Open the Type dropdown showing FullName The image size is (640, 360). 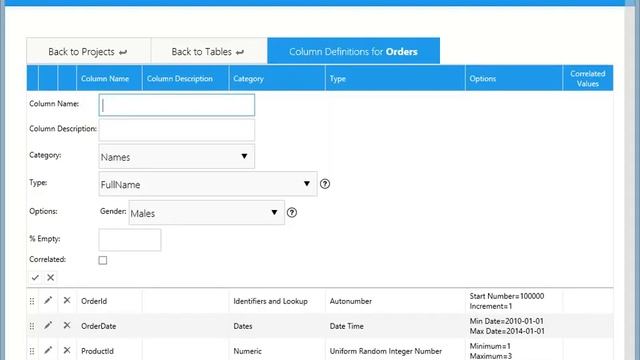click(208, 184)
